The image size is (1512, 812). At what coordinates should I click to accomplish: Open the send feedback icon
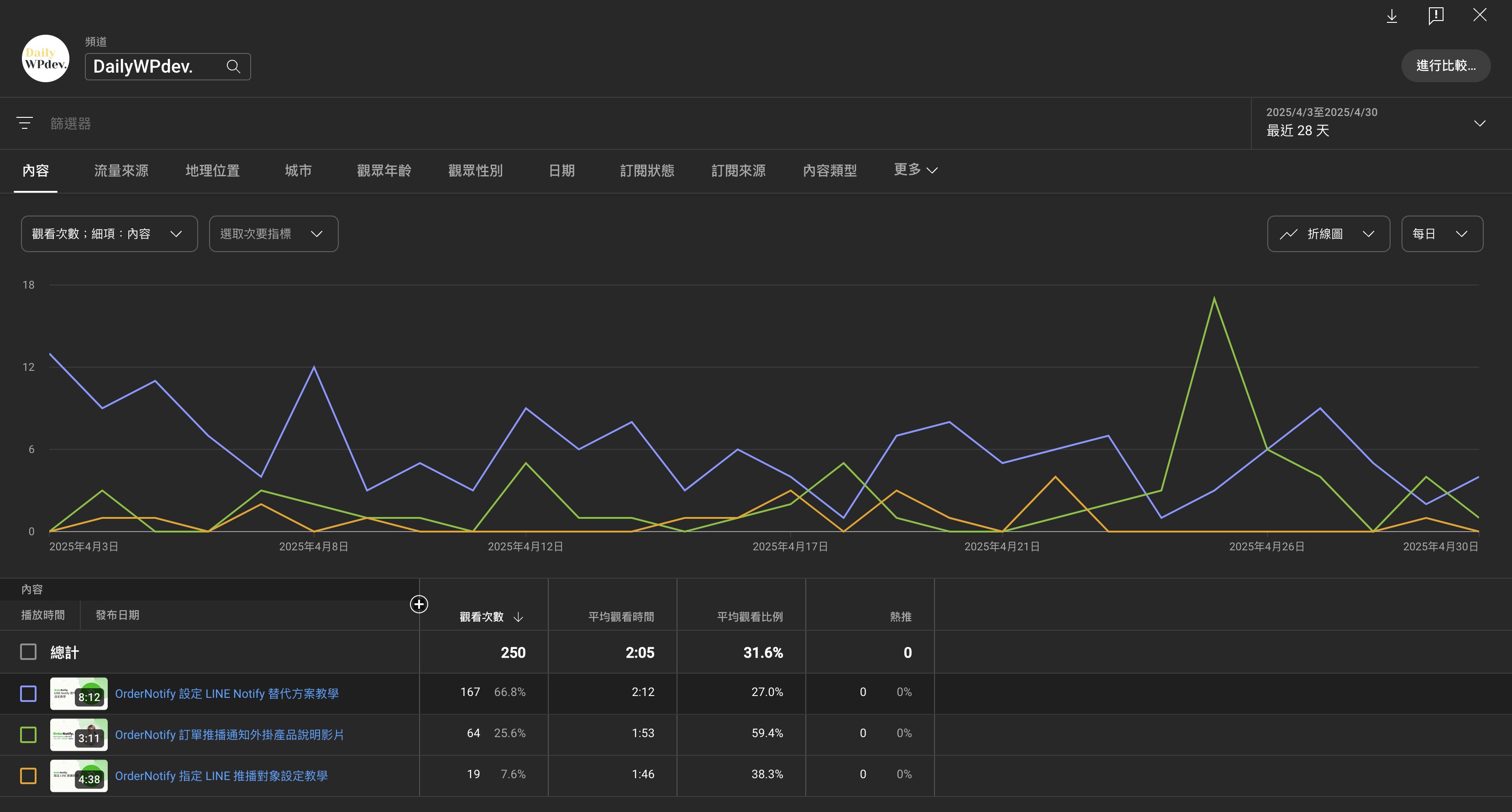1436,16
